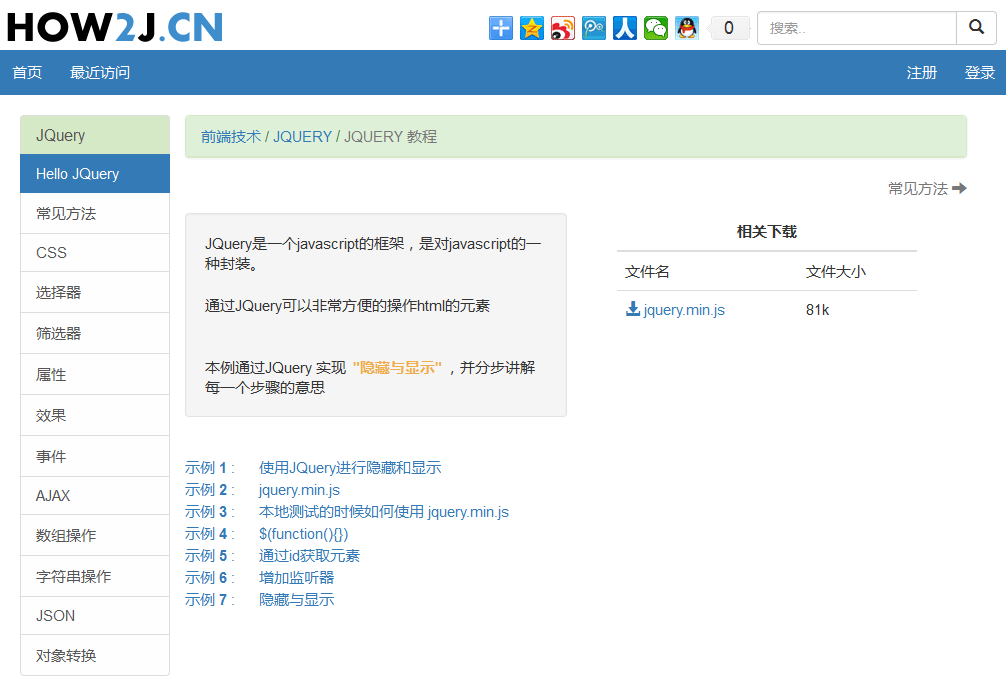Click the JQUERY breadcrumb link
The width and height of the screenshot is (1006, 692).
[x=302, y=137]
